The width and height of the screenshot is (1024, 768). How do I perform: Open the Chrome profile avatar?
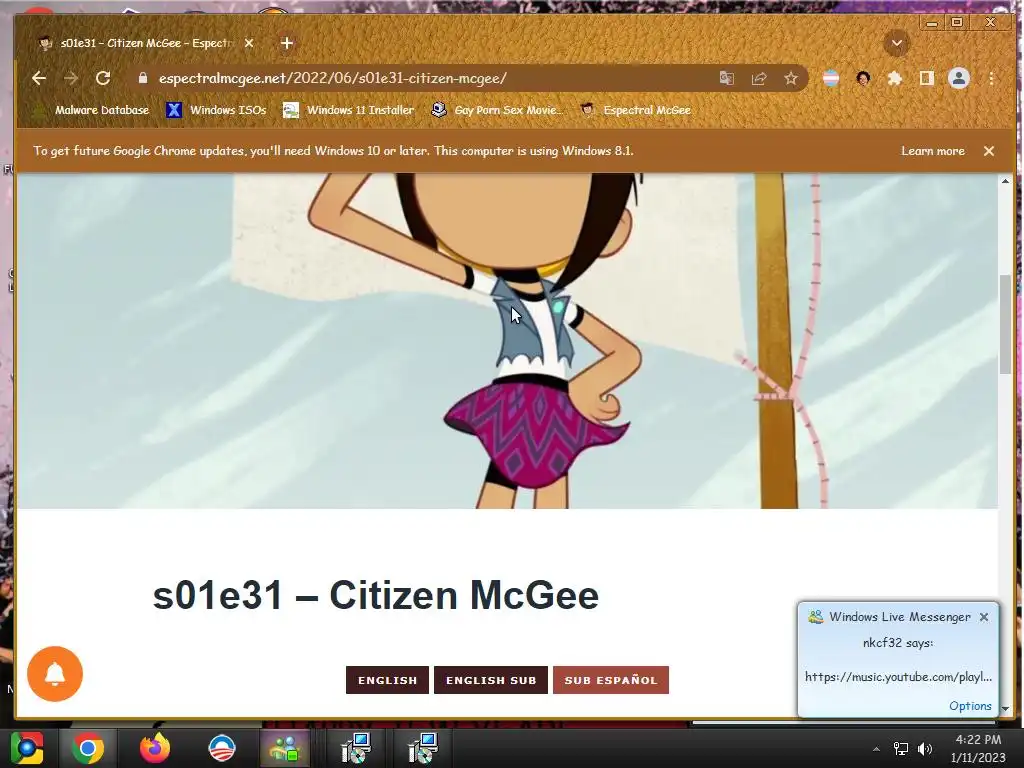pos(959,78)
